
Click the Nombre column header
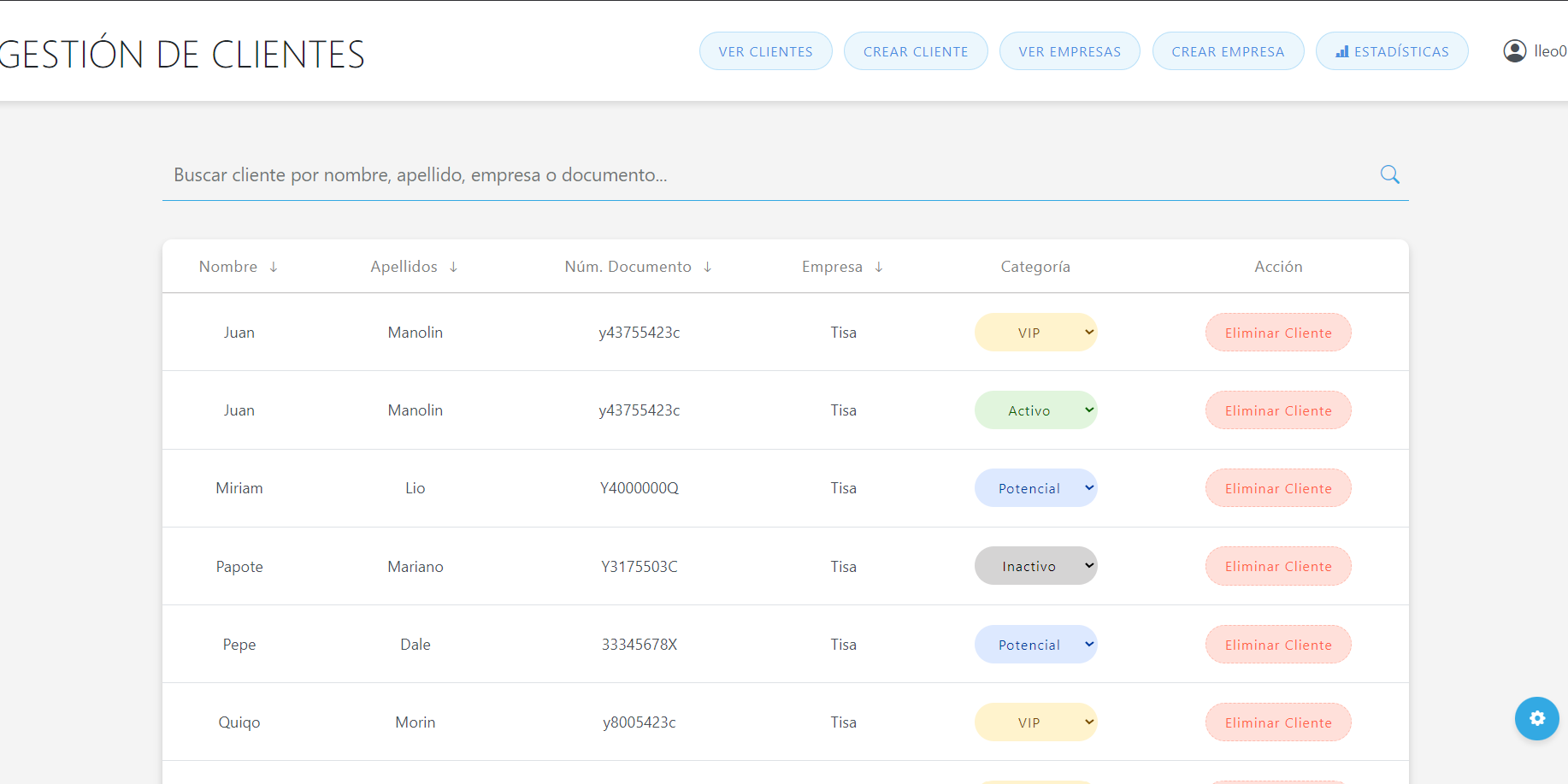[x=228, y=267]
